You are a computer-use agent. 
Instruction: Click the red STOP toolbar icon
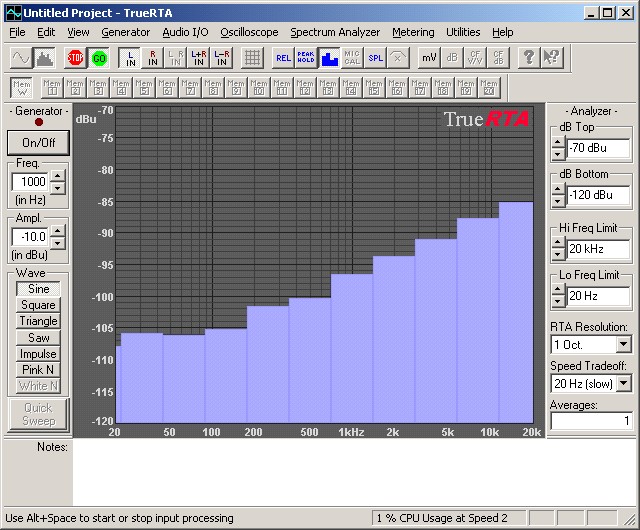tap(76, 57)
